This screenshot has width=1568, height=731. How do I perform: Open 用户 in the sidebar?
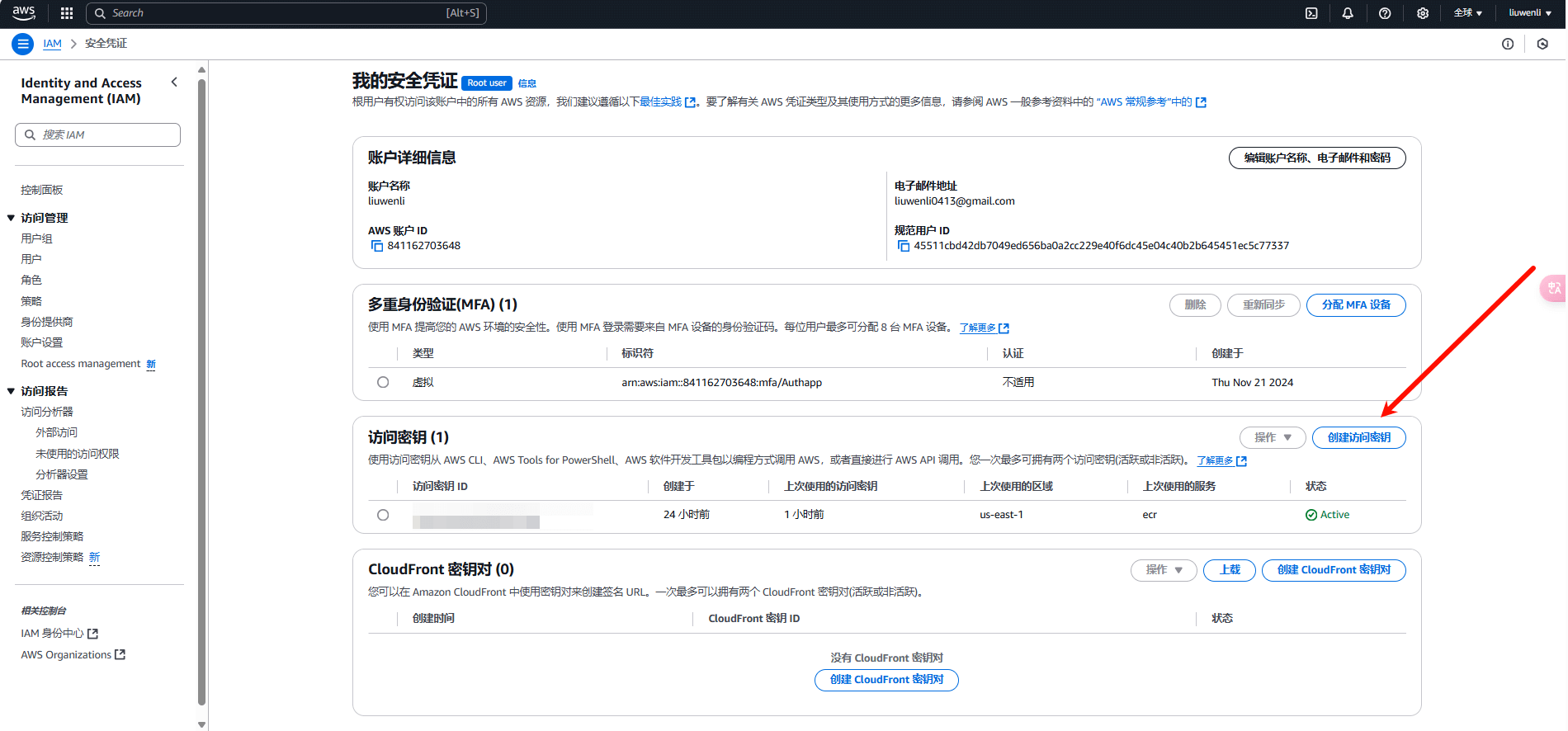(x=31, y=259)
